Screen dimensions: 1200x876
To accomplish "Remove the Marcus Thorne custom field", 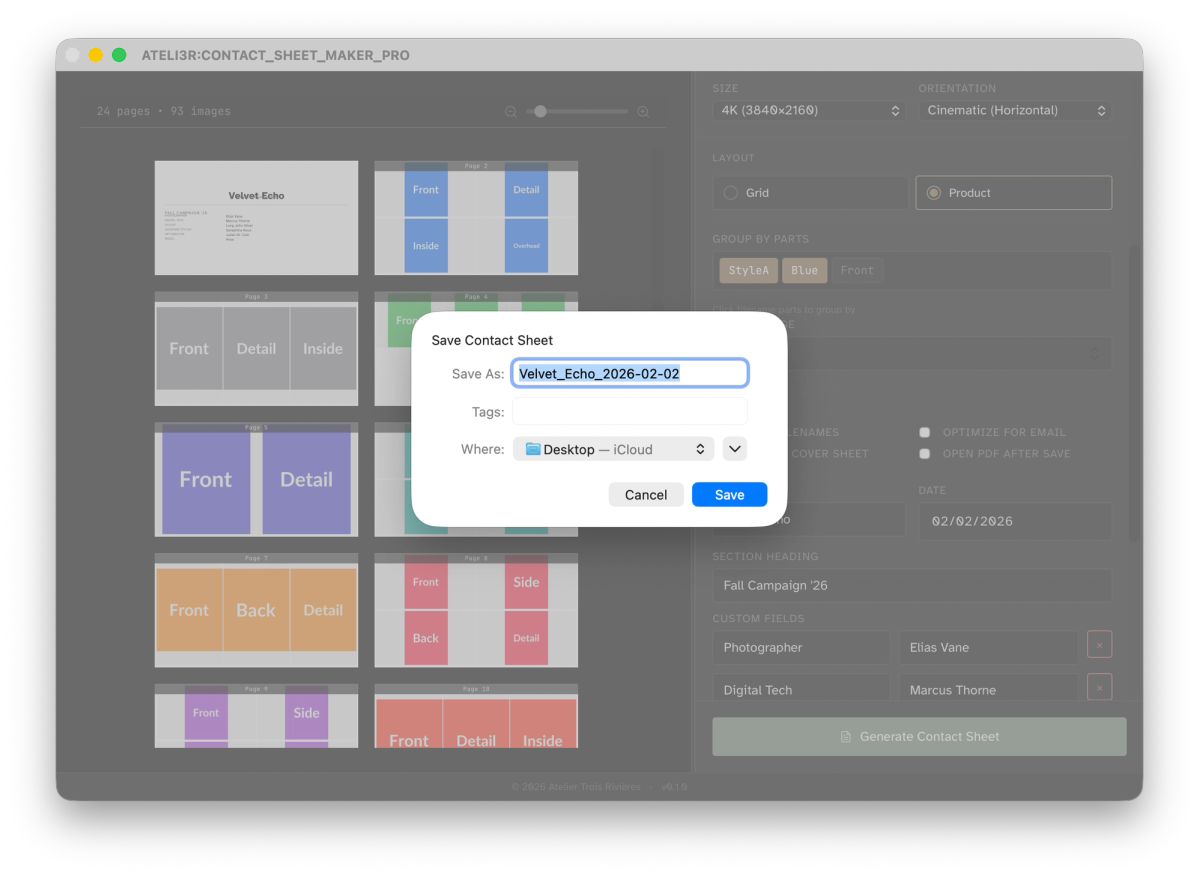I will point(1099,686).
